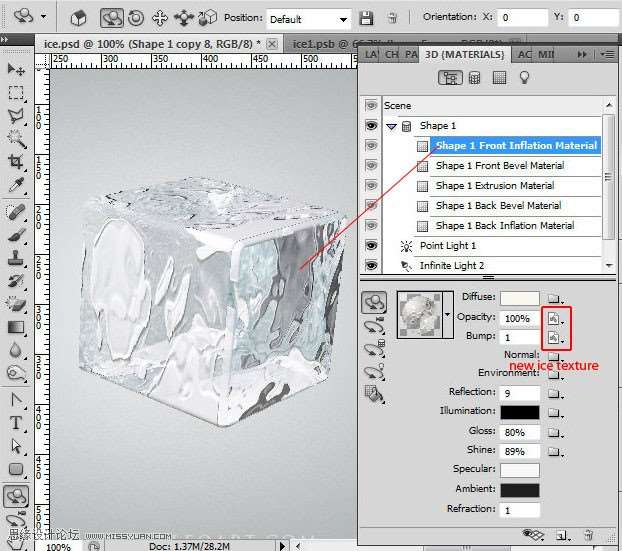The height and width of the screenshot is (551, 622).
Task: Click the Refraction value field
Action: click(x=520, y=510)
